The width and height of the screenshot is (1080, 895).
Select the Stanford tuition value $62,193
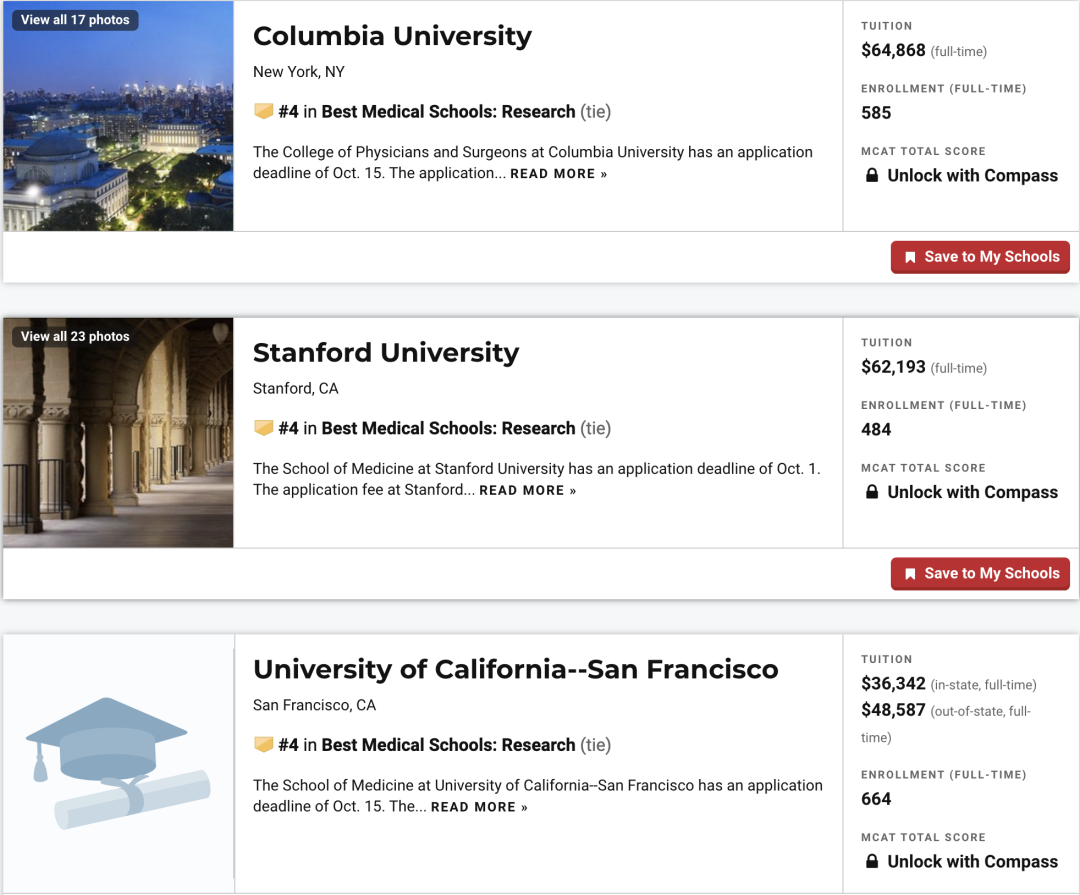893,367
